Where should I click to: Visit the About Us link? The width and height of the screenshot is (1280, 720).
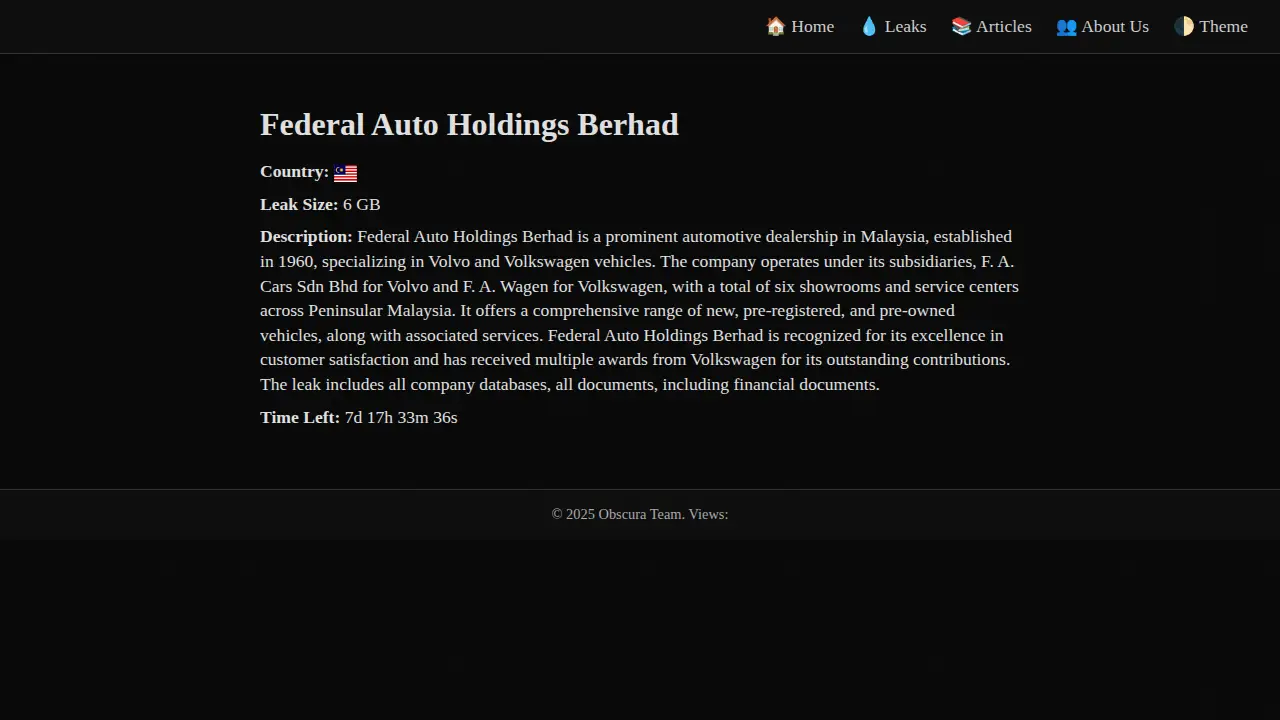(1114, 27)
